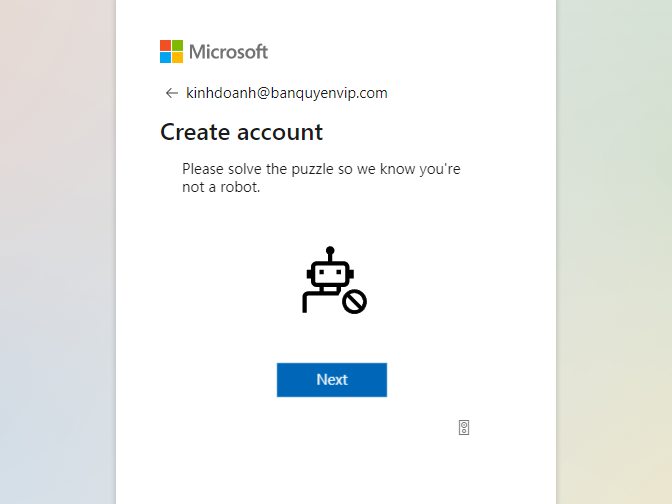Click the Create account heading
The image size is (672, 504).
click(x=241, y=132)
